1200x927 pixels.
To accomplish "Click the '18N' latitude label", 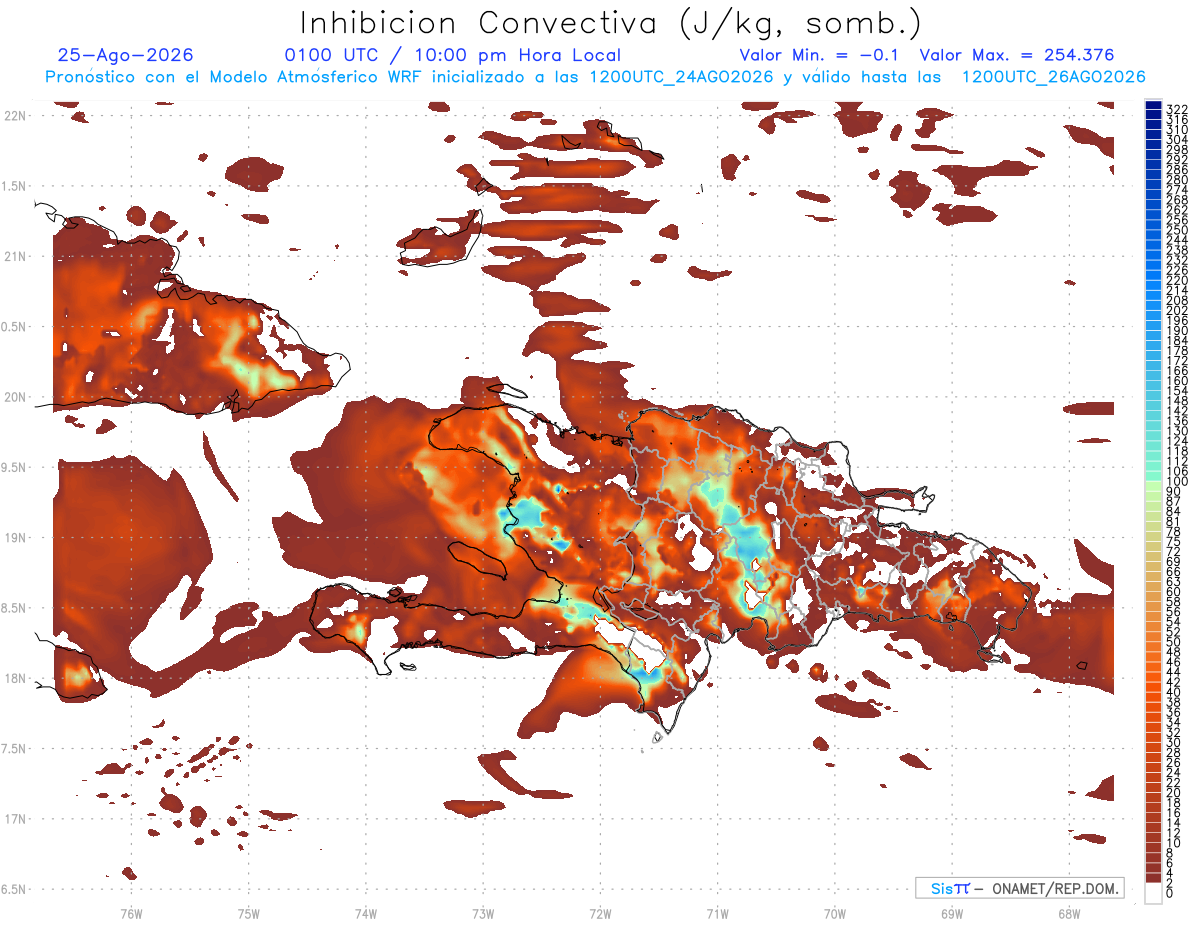I will pos(15,679).
